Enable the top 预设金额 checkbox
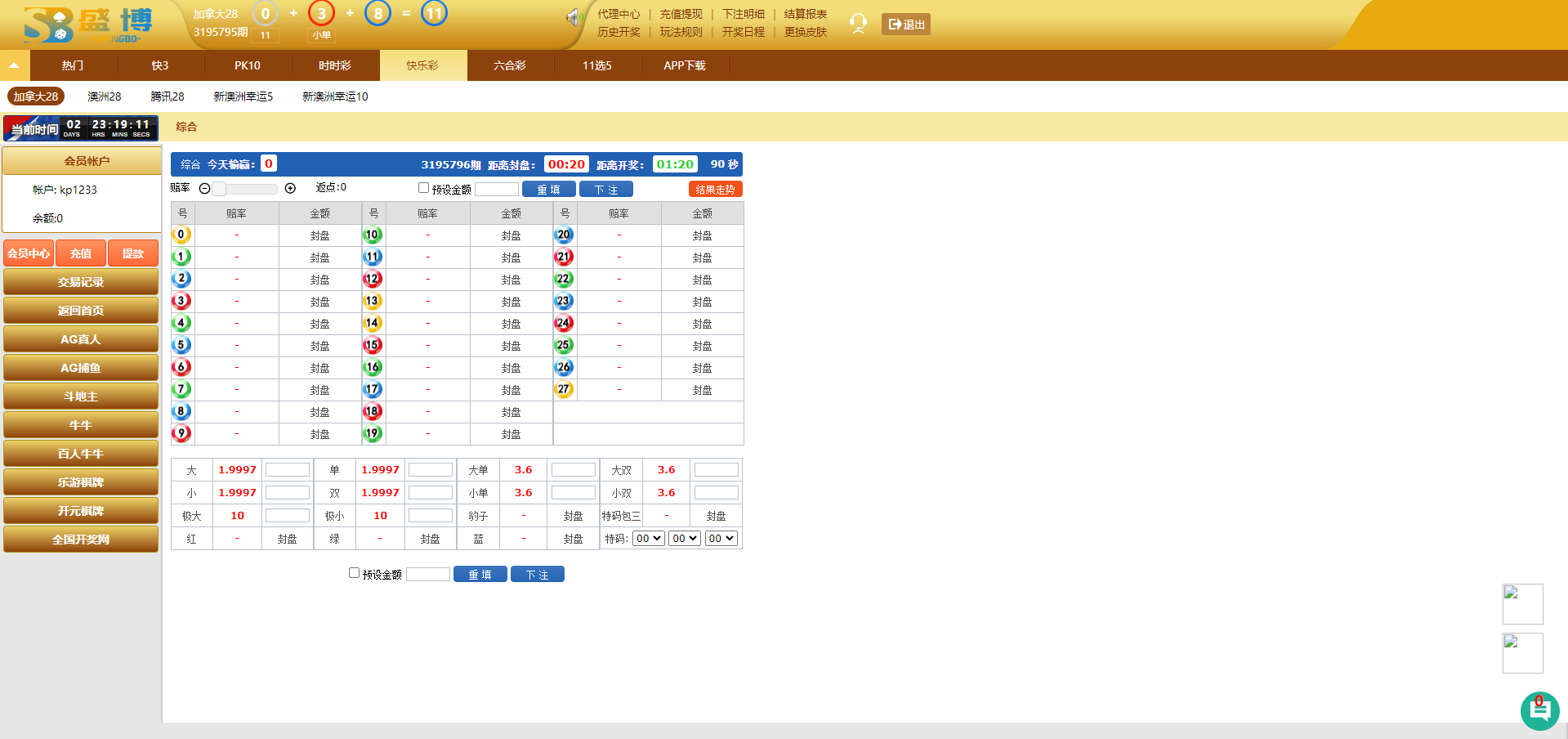The height and width of the screenshot is (739, 1568). (423, 188)
